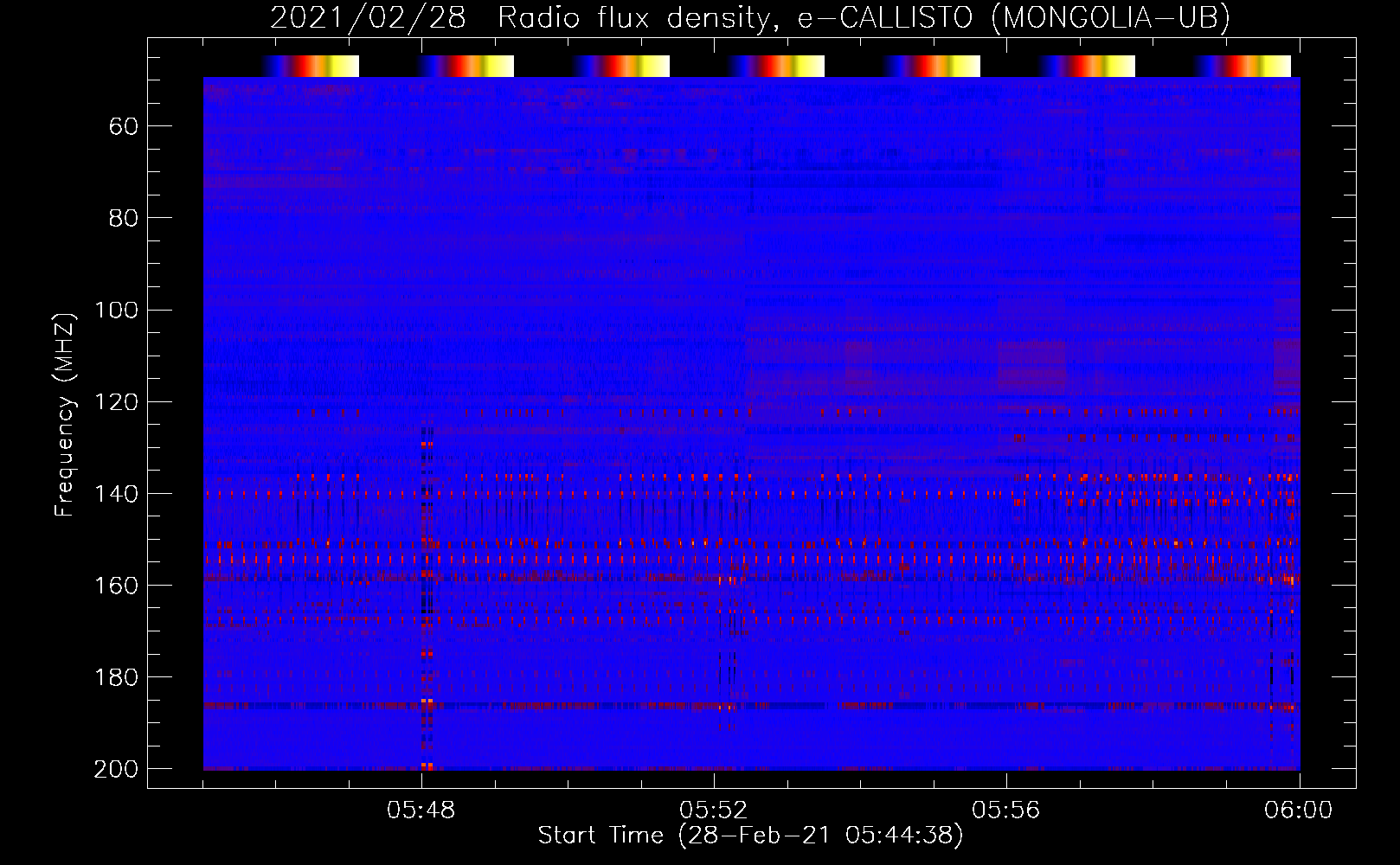This screenshot has width=1400, height=865.
Task: Click the 05:56 time tick label
Action: point(1006,811)
